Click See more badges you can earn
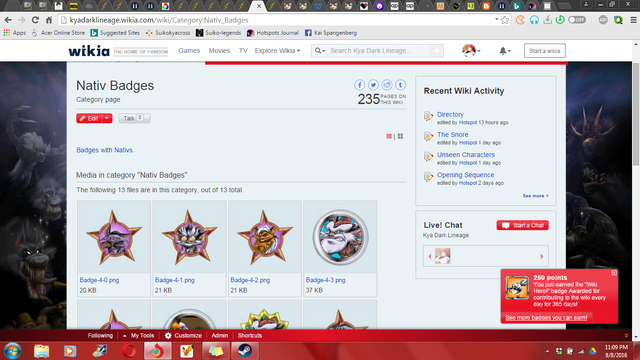 pyautogui.click(x=546, y=318)
